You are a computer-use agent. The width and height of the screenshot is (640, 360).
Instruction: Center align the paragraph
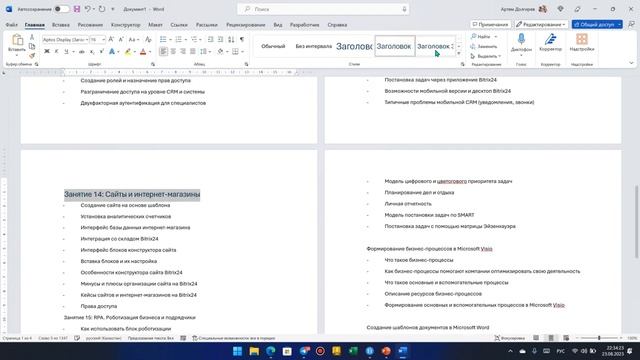point(173,51)
